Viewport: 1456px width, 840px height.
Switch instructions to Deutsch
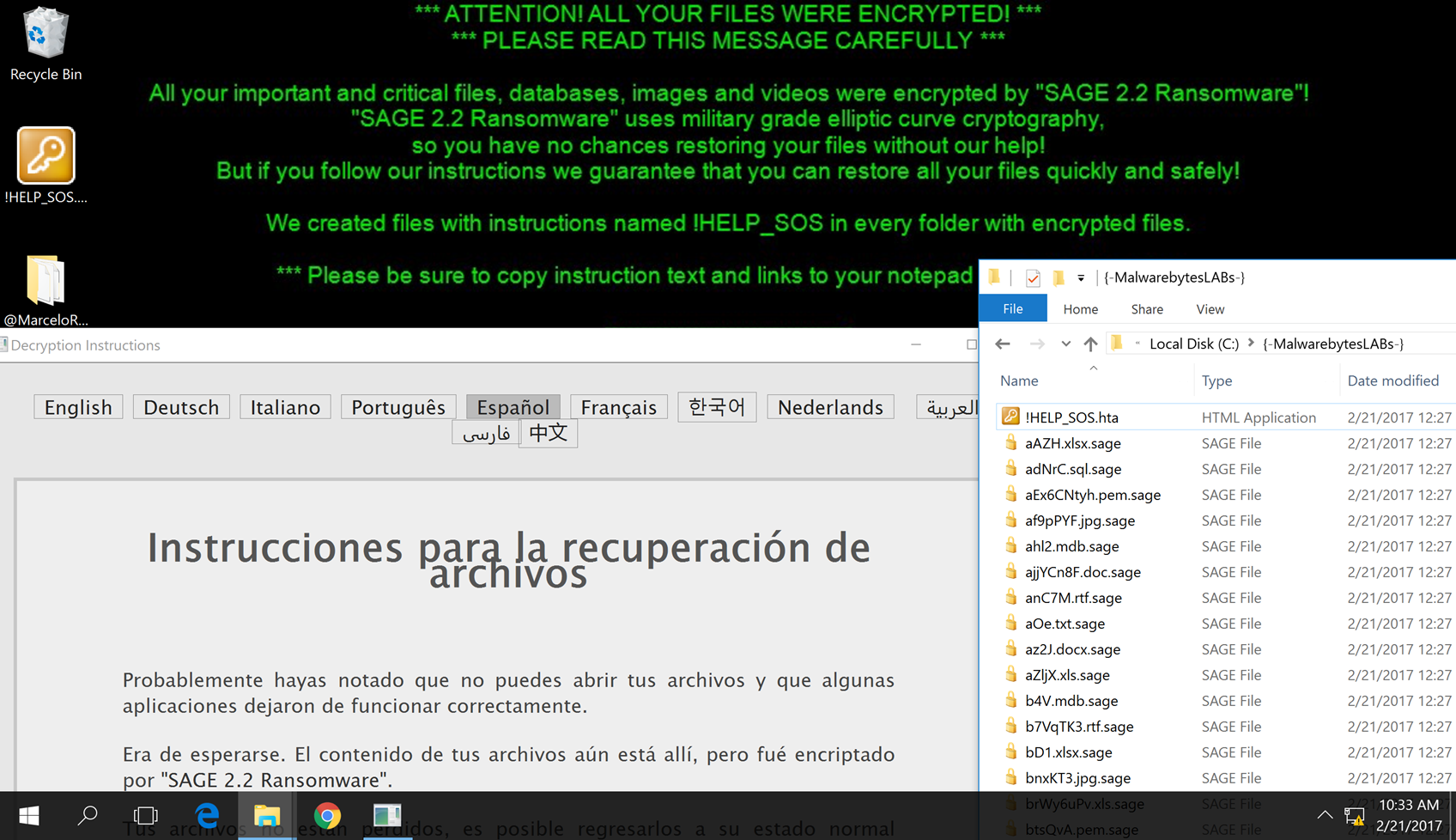(x=181, y=407)
